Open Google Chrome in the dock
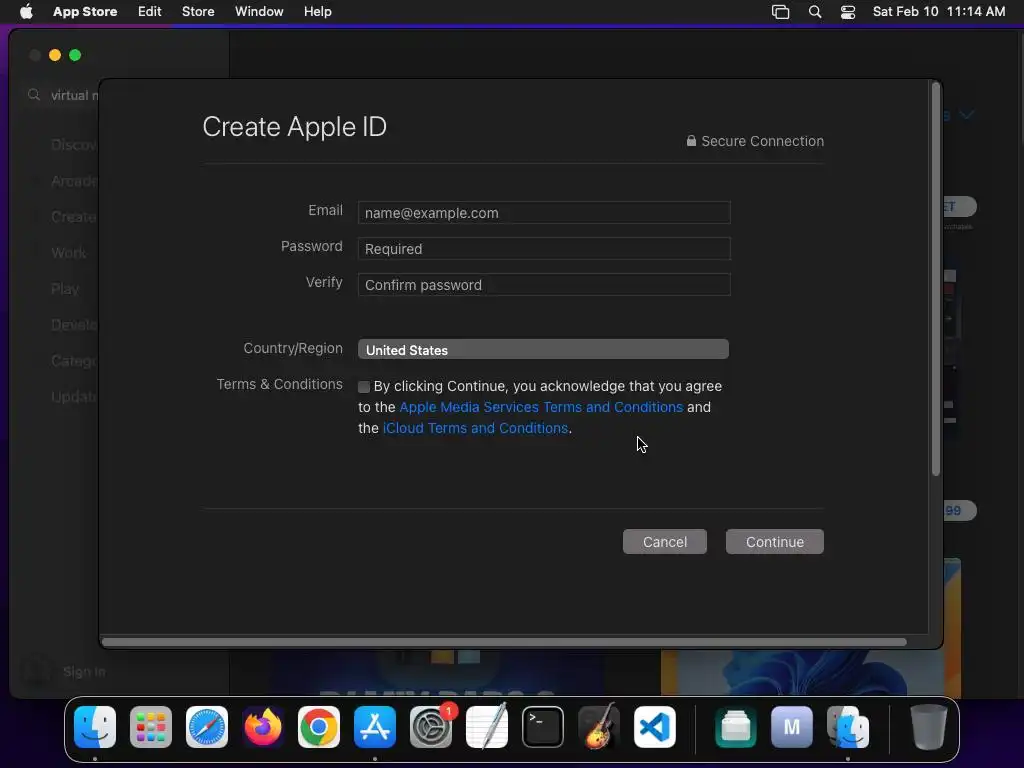 click(319, 727)
